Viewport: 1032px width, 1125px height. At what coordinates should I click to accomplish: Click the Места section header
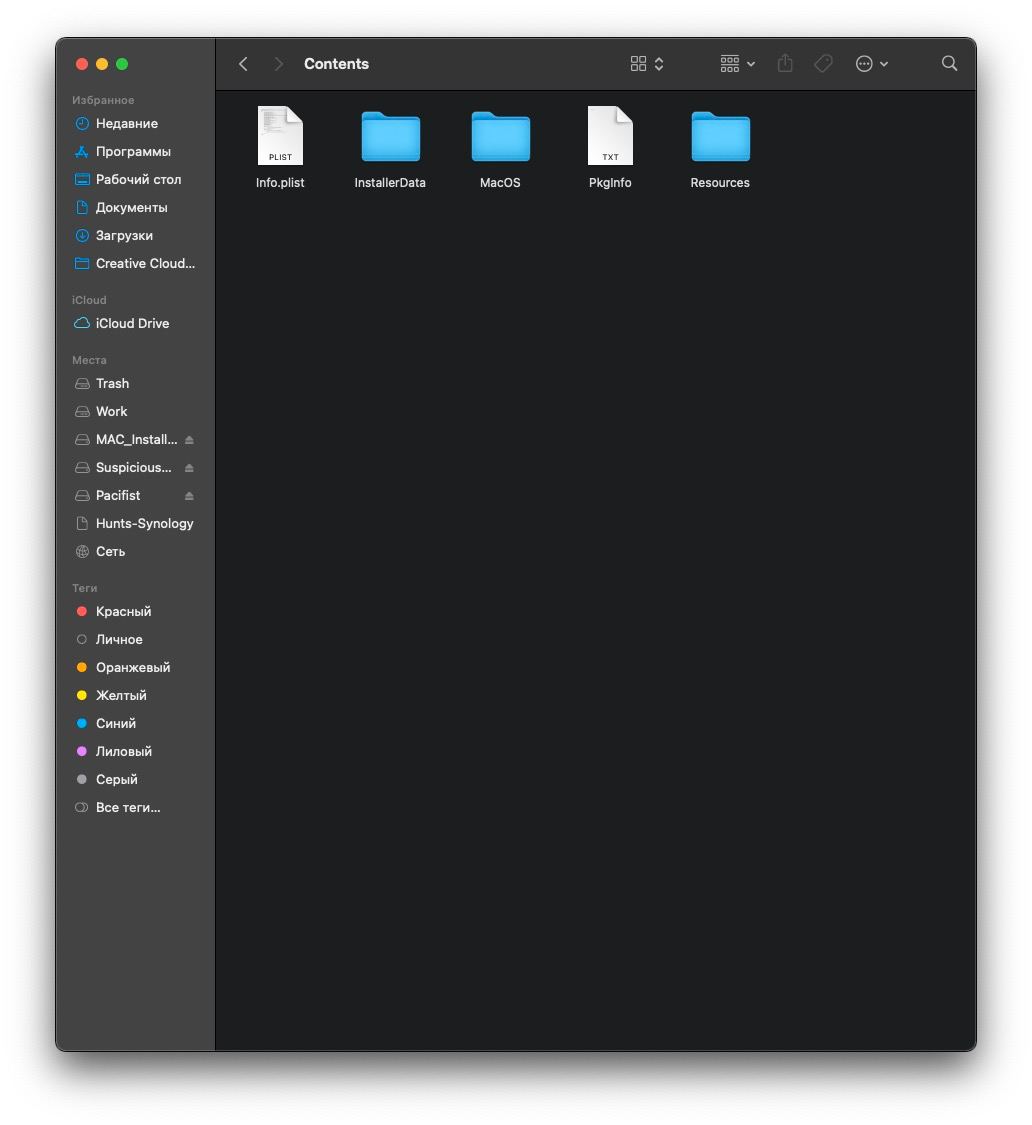(89, 360)
